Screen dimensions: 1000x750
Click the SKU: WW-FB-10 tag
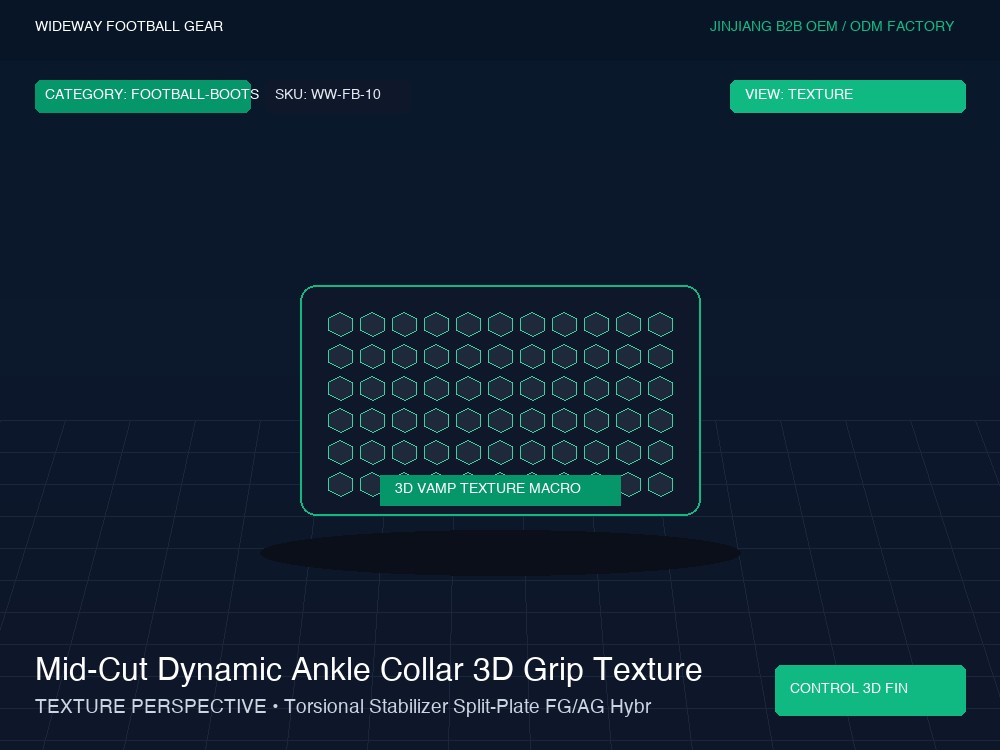[328, 94]
